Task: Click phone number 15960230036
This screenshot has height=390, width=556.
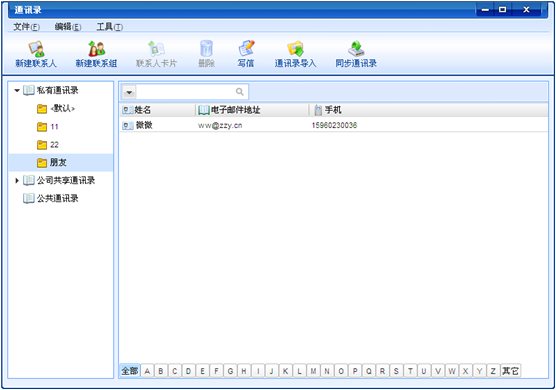Action: point(334,125)
